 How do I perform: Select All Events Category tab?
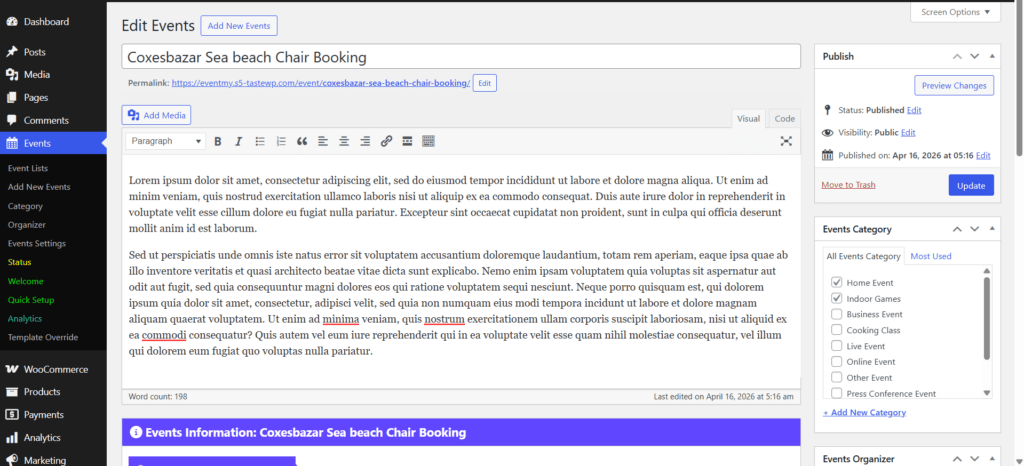tap(863, 256)
